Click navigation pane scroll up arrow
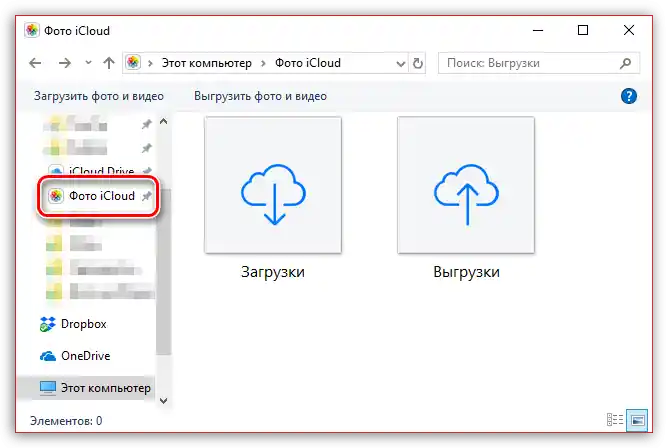Screen dimensions: 668x448 [x=164, y=122]
